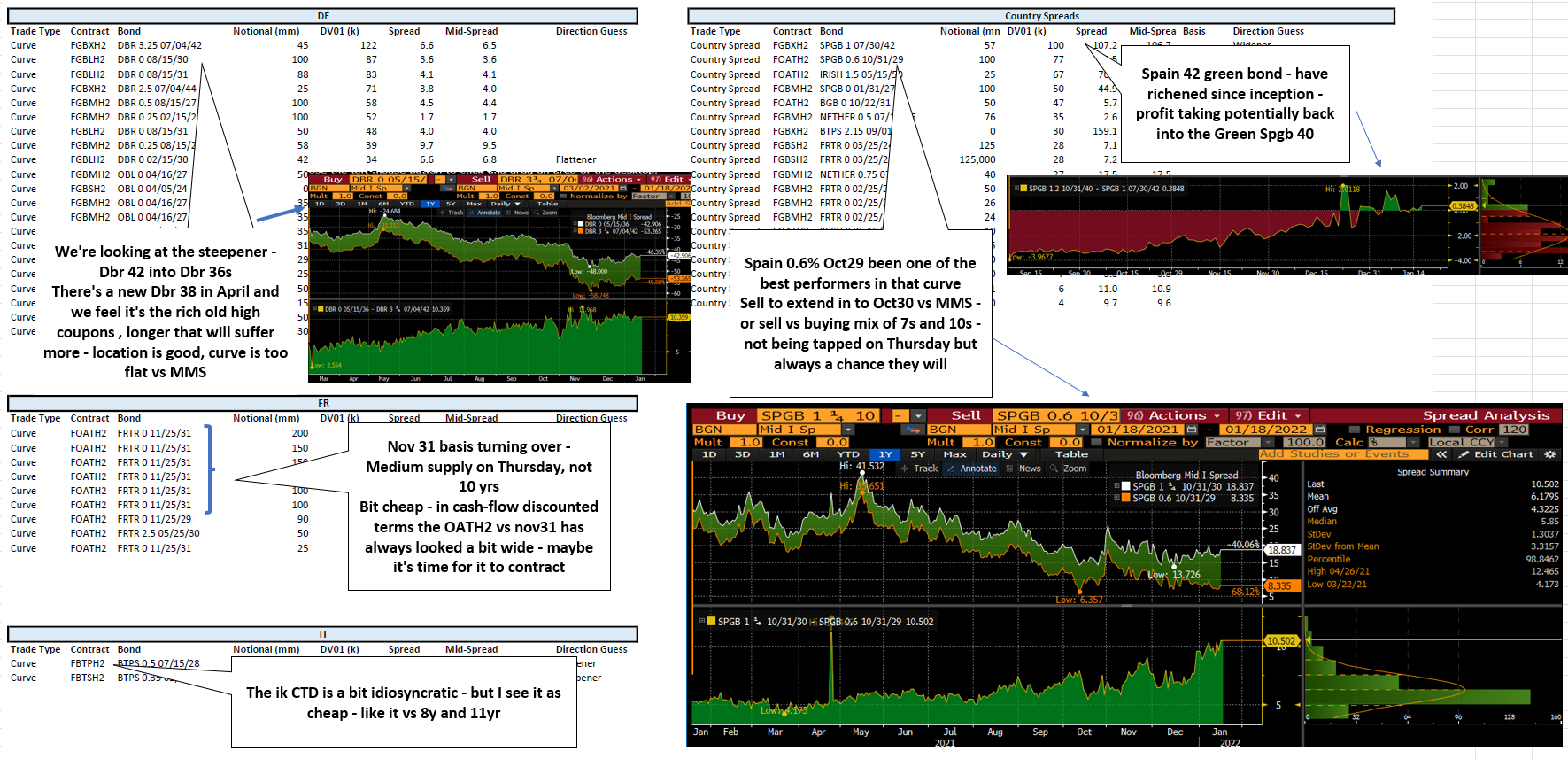Open 96) Actions menu in SPGB chart
The width and height of the screenshot is (1568, 759).
1173,415
